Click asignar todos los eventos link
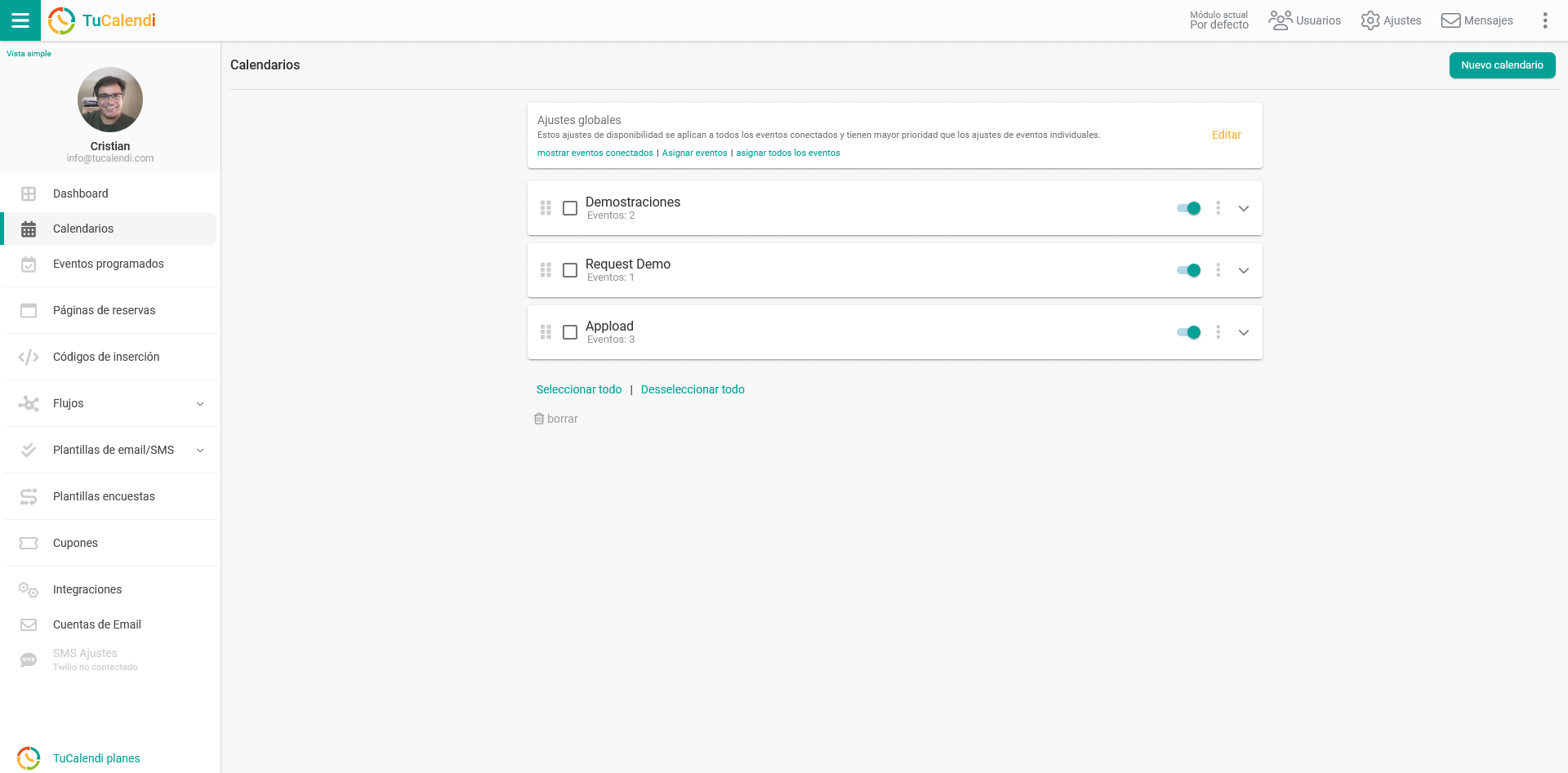1568x773 pixels. tap(787, 153)
